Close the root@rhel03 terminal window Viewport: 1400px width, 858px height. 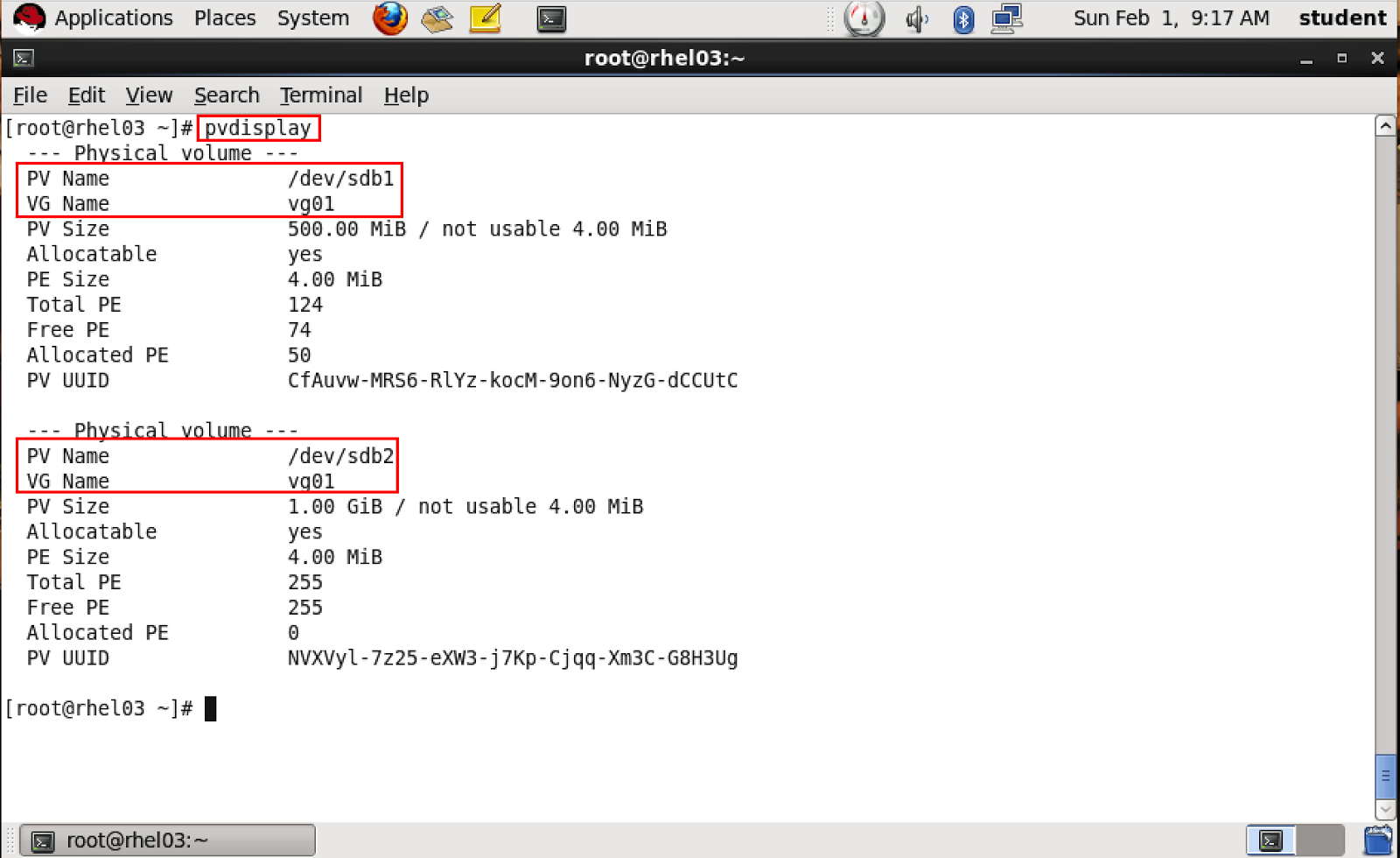(x=1377, y=59)
